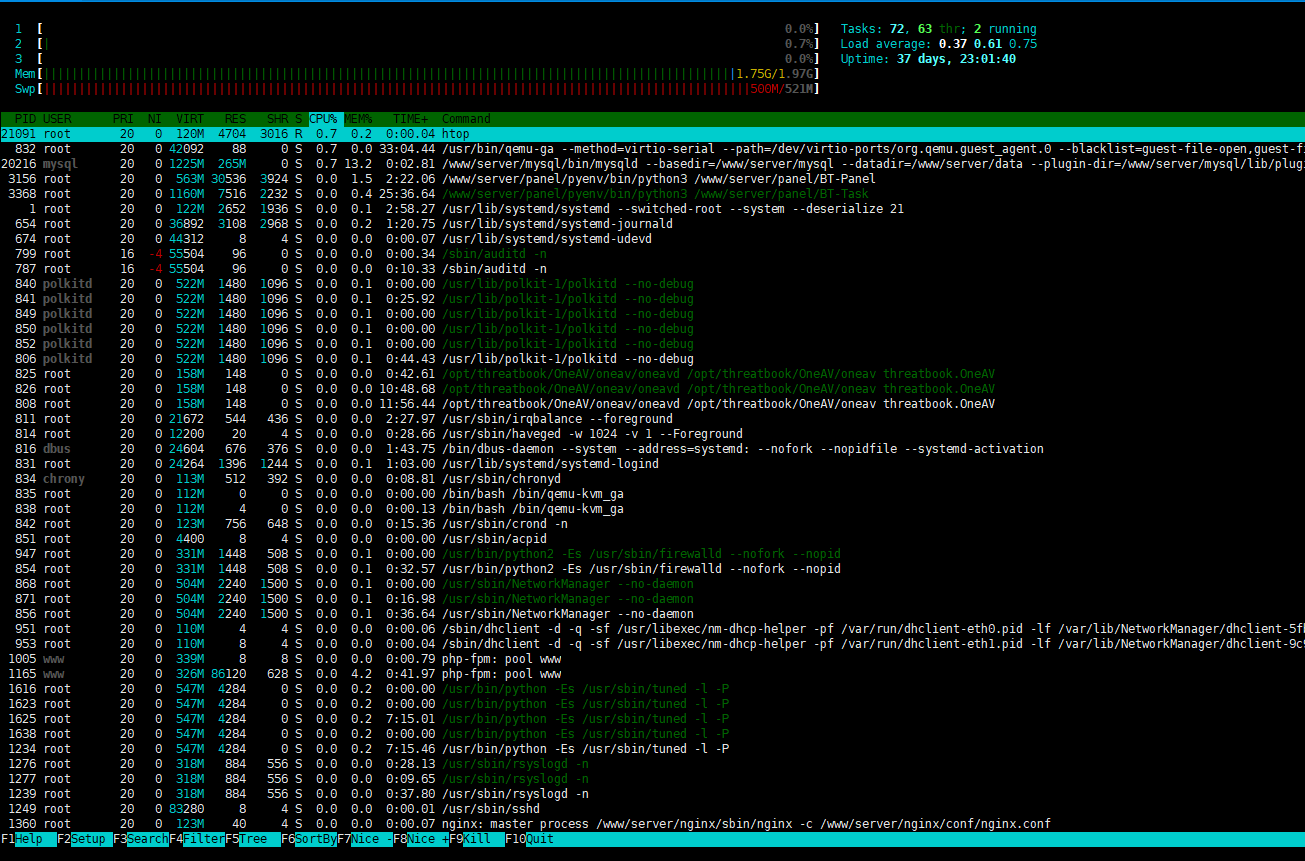Select the systemd-journald process row
This screenshot has height=861, width=1305.
pos(652,224)
